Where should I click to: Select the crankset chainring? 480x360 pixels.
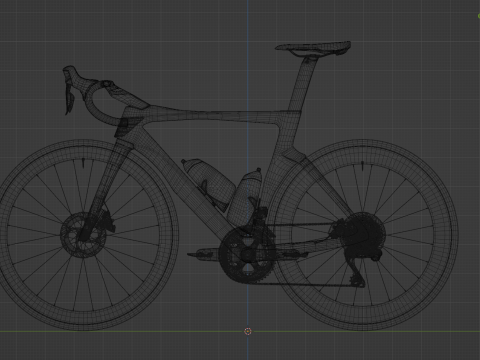247,255
